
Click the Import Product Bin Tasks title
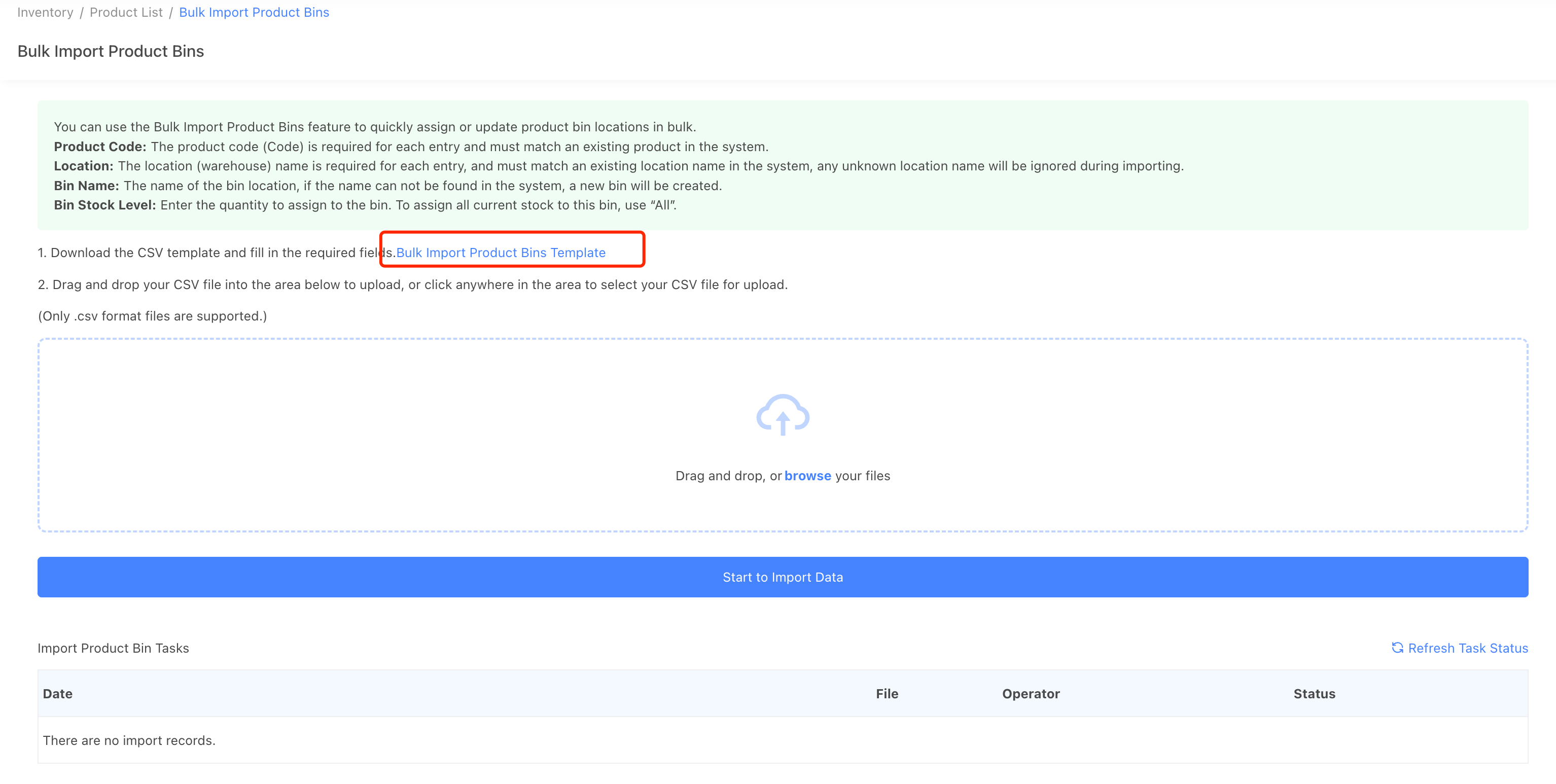point(114,648)
